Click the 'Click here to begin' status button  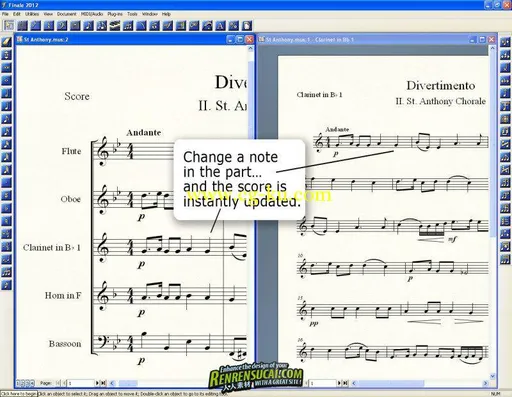tap(19, 394)
